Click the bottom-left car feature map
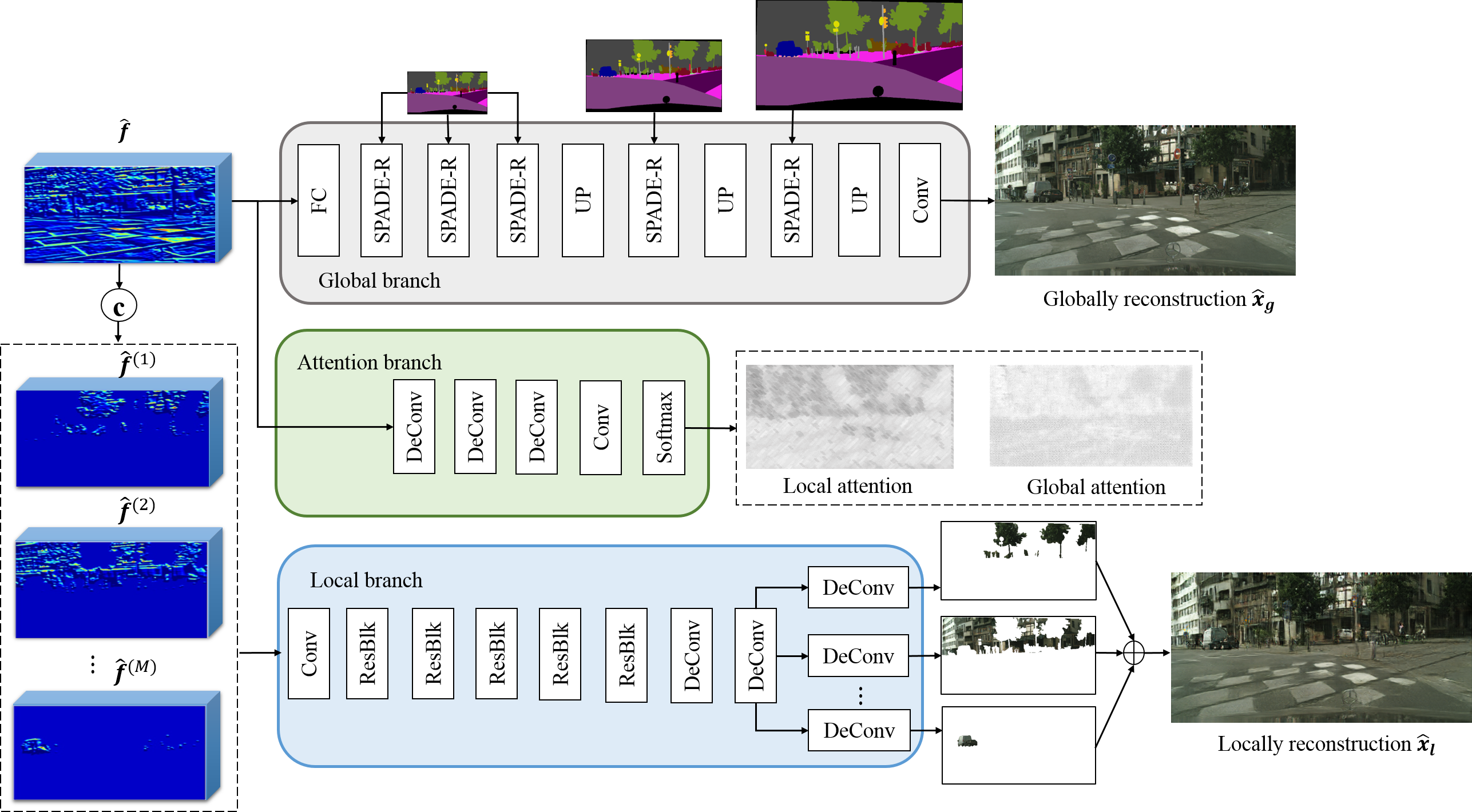 (x=110, y=751)
